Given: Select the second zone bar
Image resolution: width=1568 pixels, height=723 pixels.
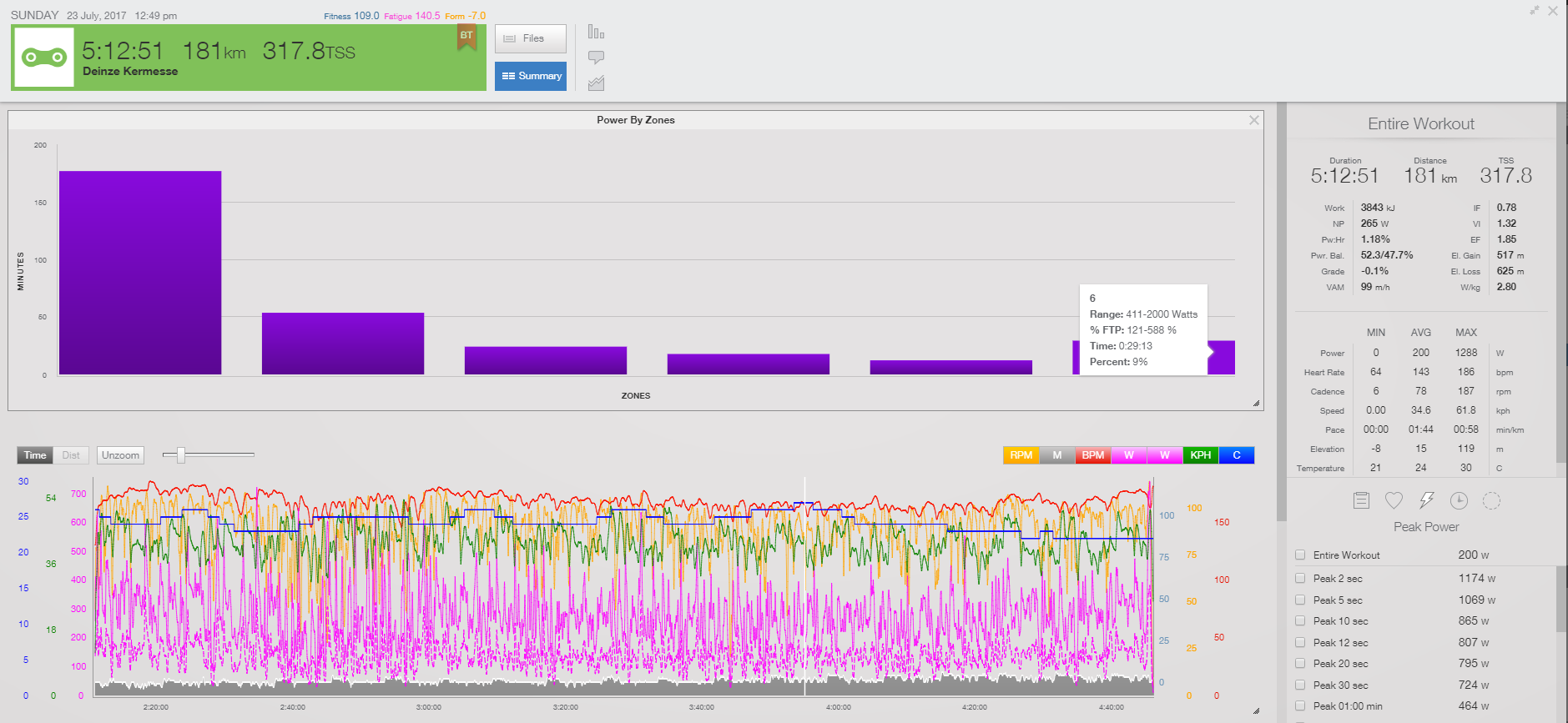Looking at the screenshot, I should [343, 344].
